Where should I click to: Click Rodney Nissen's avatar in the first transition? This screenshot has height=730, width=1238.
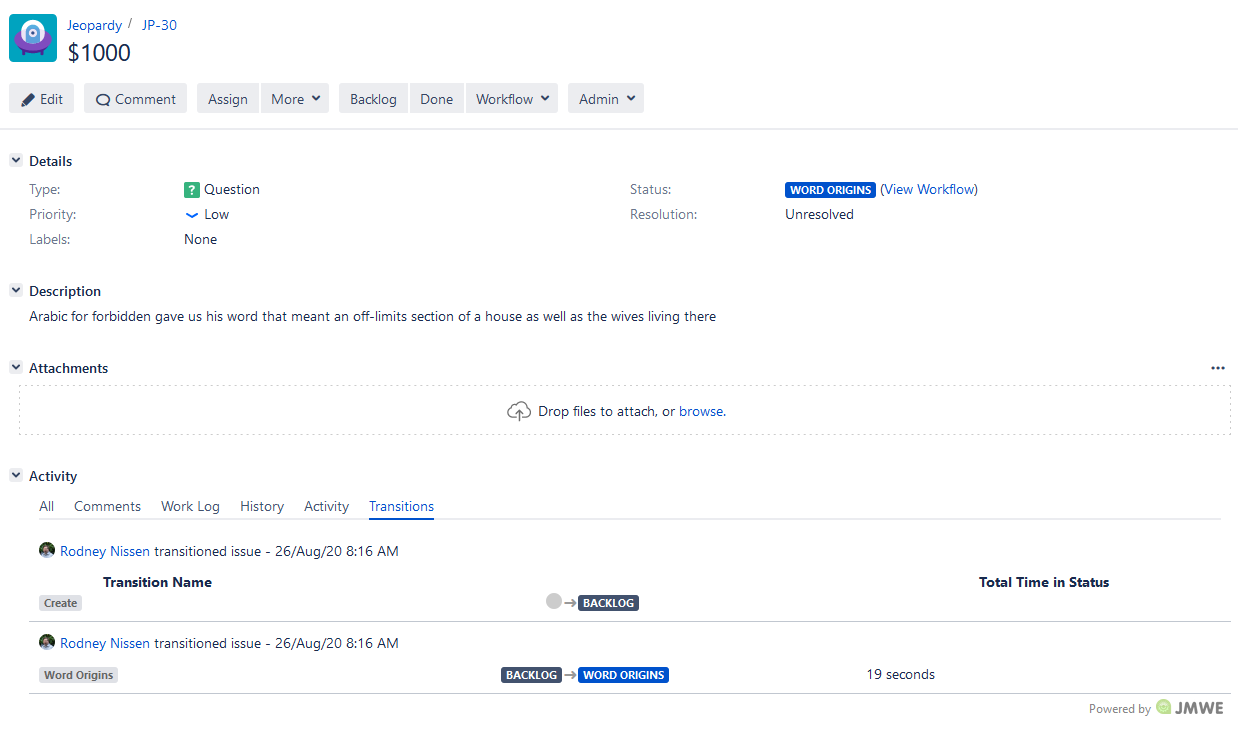pyautogui.click(x=47, y=550)
